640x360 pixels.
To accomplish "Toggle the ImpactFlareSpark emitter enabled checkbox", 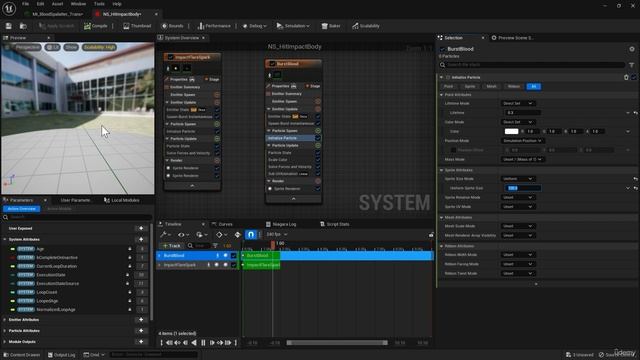I will pyautogui.click(x=171, y=57).
